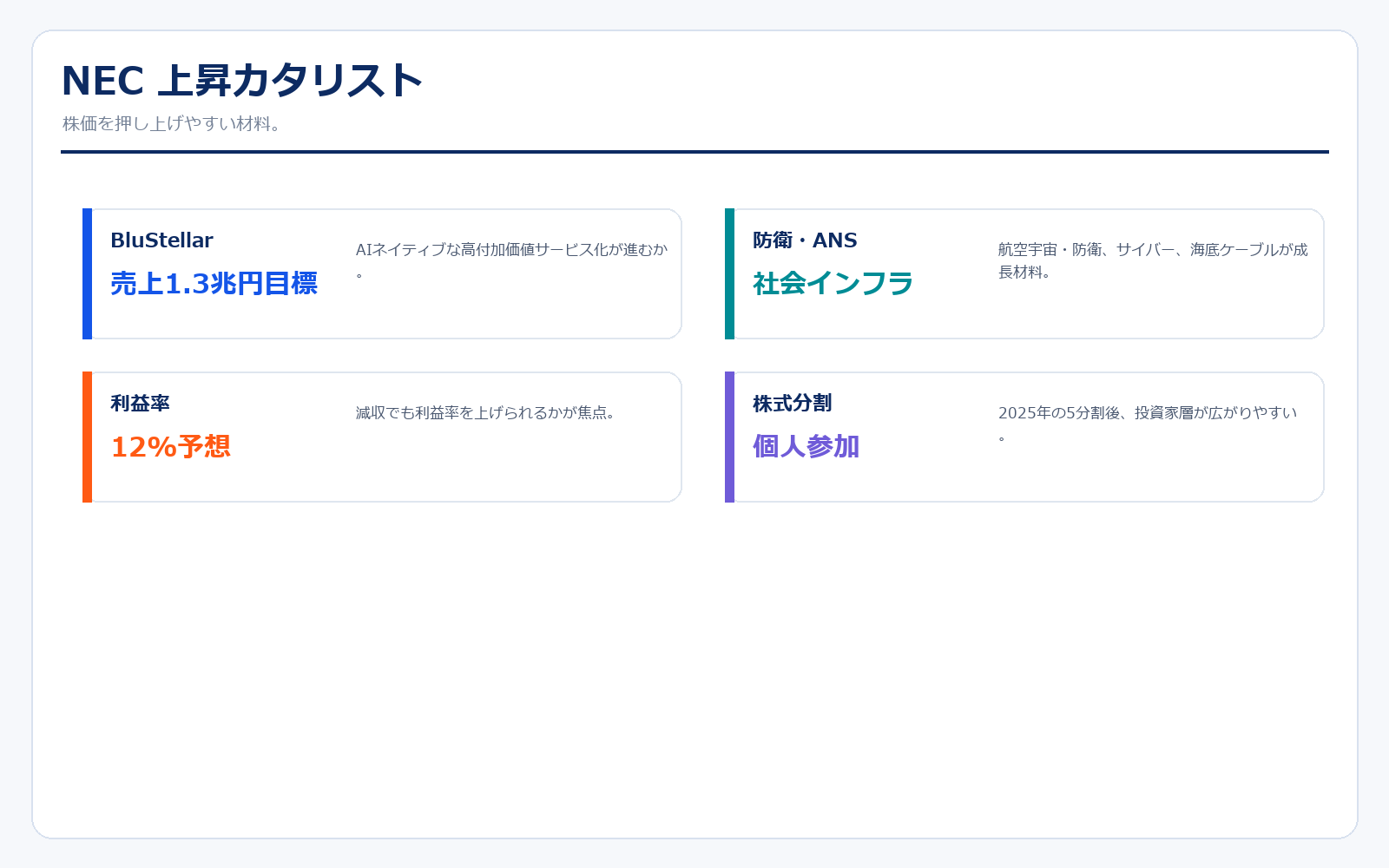Click the '12%予想' headline
Image resolution: width=1389 pixels, height=868 pixels.
(x=170, y=447)
